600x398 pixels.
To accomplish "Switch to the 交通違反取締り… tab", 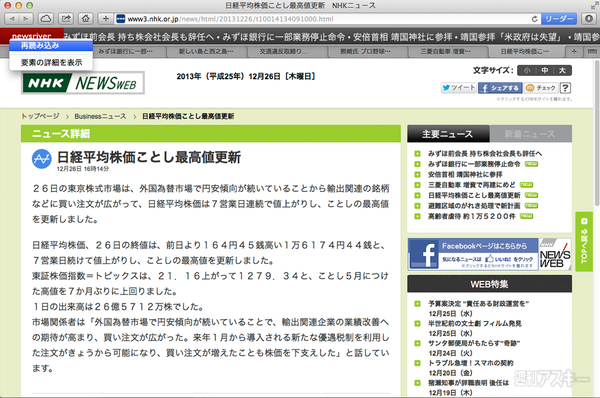I will click(286, 51).
